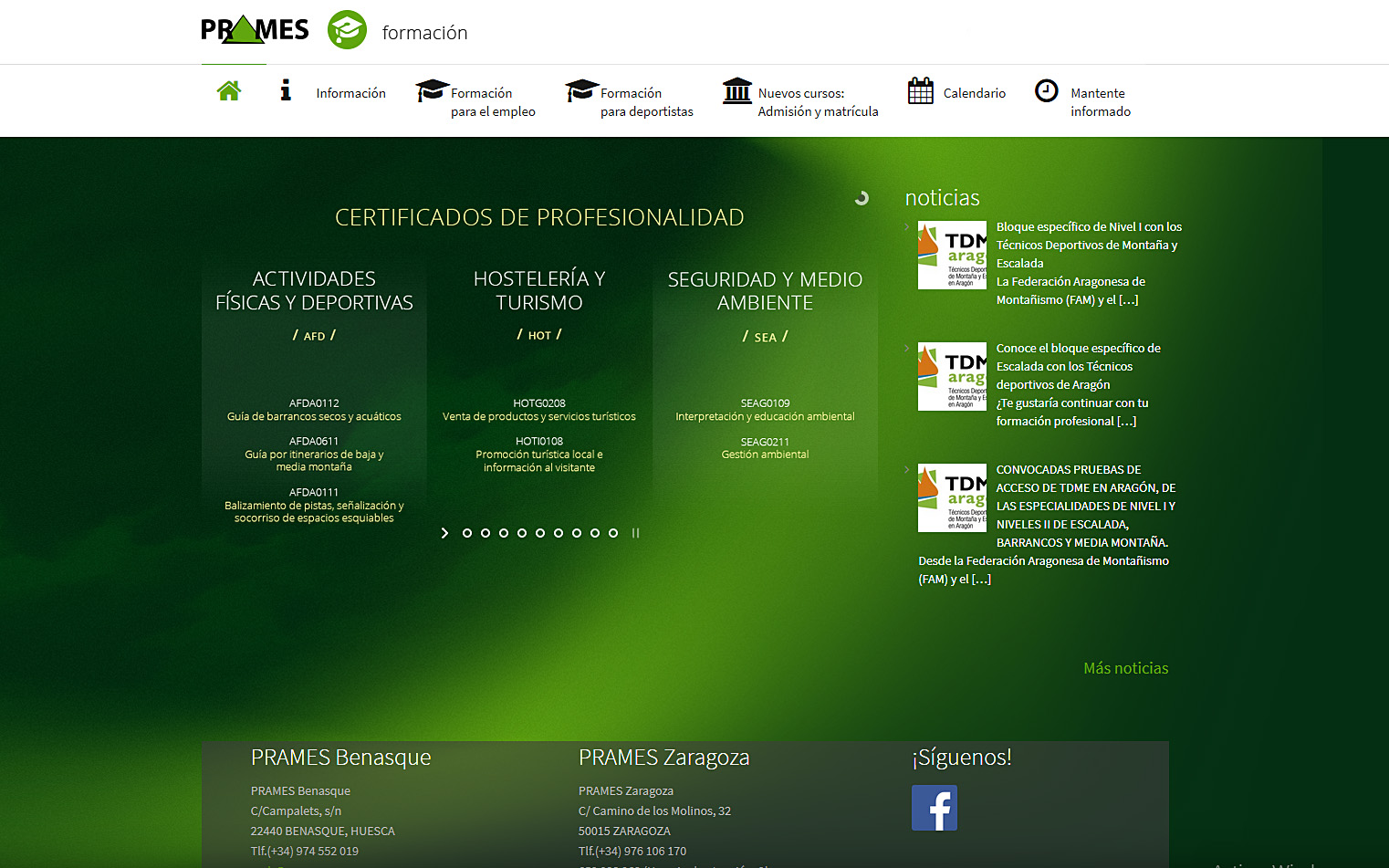Image resolution: width=1389 pixels, height=868 pixels.
Task: Select the third carousel slide dot
Action: tap(504, 533)
